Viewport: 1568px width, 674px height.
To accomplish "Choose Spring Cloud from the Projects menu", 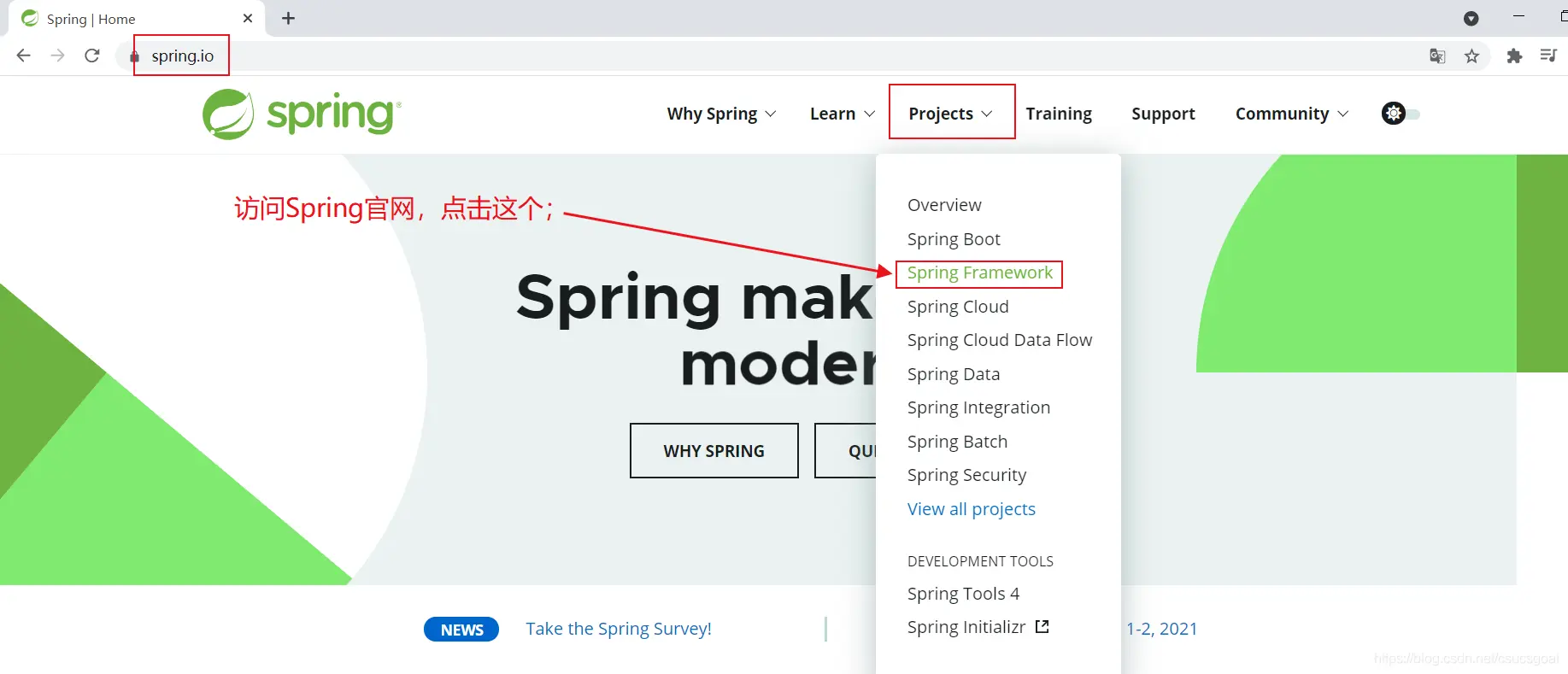I will click(x=958, y=307).
